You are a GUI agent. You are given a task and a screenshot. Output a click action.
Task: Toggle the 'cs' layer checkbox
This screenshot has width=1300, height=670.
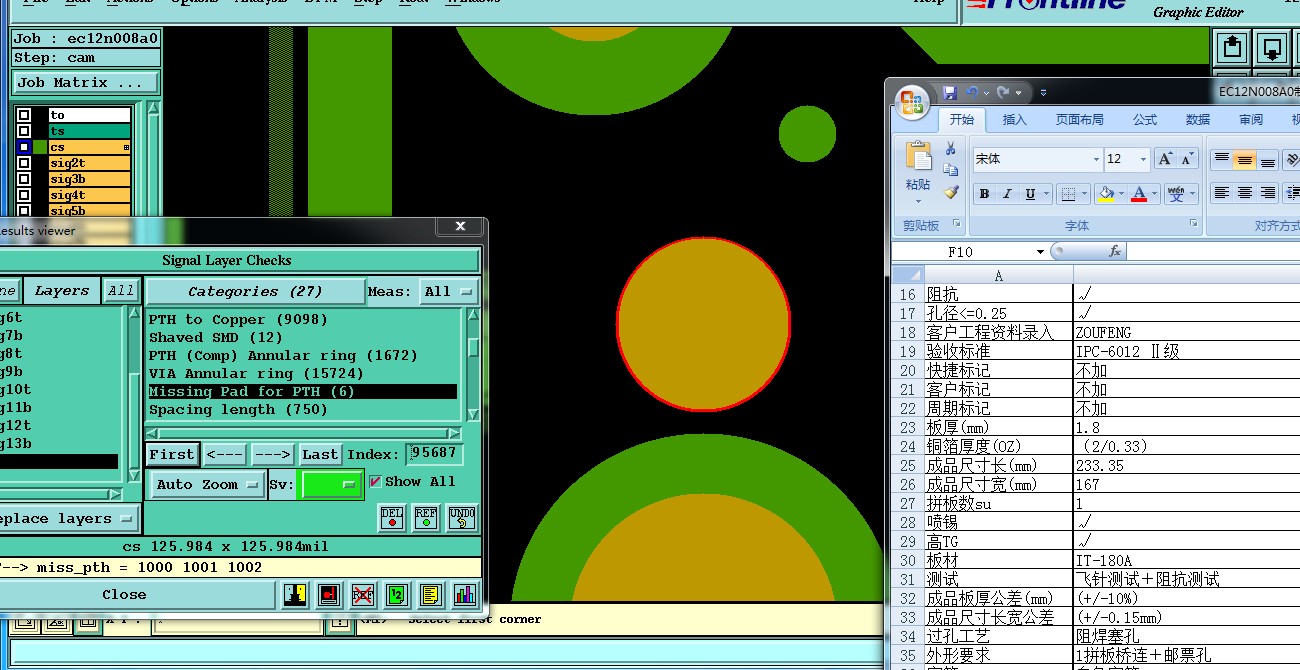(x=24, y=147)
